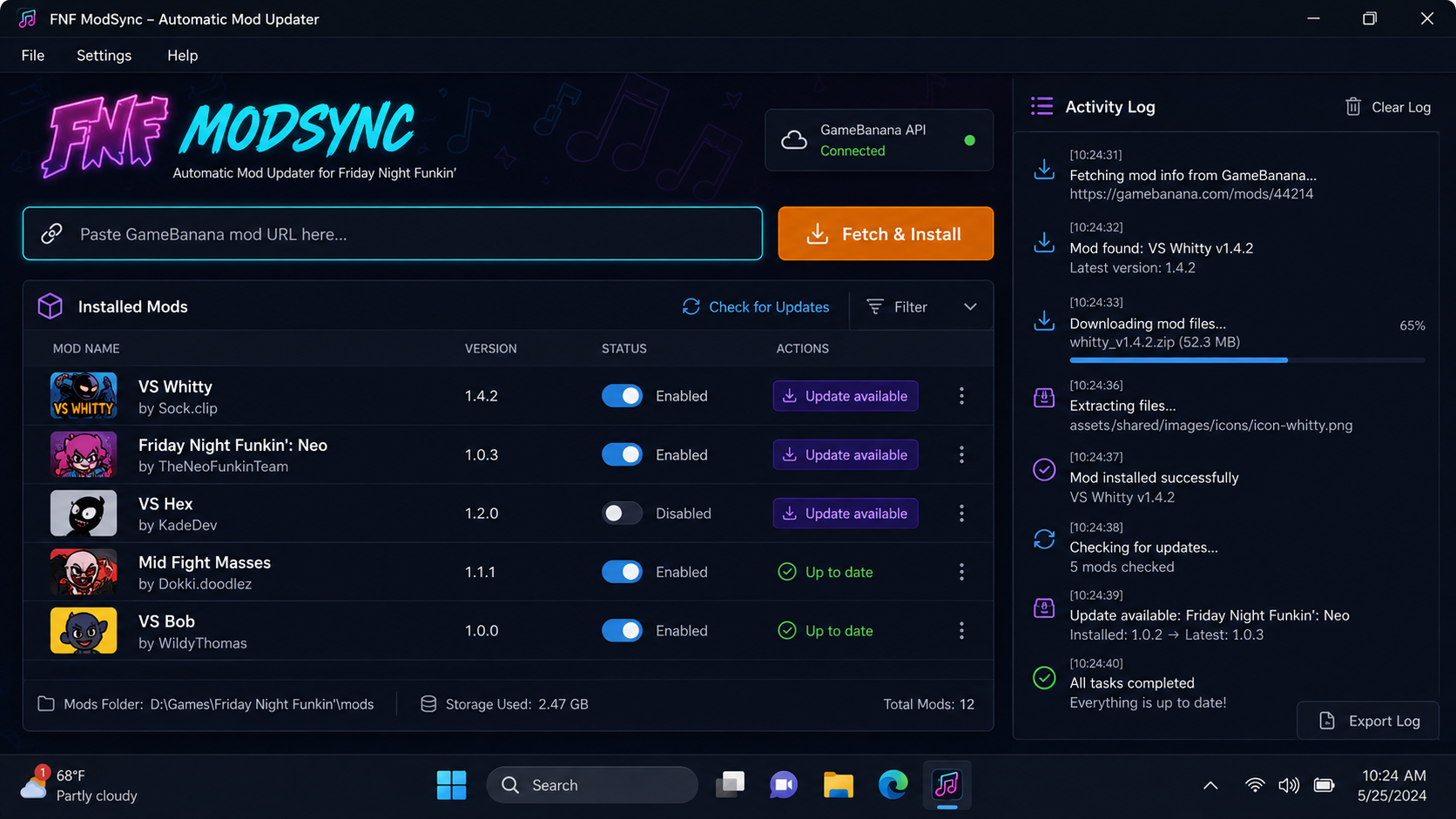Update Friday Night Funkin': Neo mod
The height and width of the screenshot is (819, 1456).
(846, 454)
